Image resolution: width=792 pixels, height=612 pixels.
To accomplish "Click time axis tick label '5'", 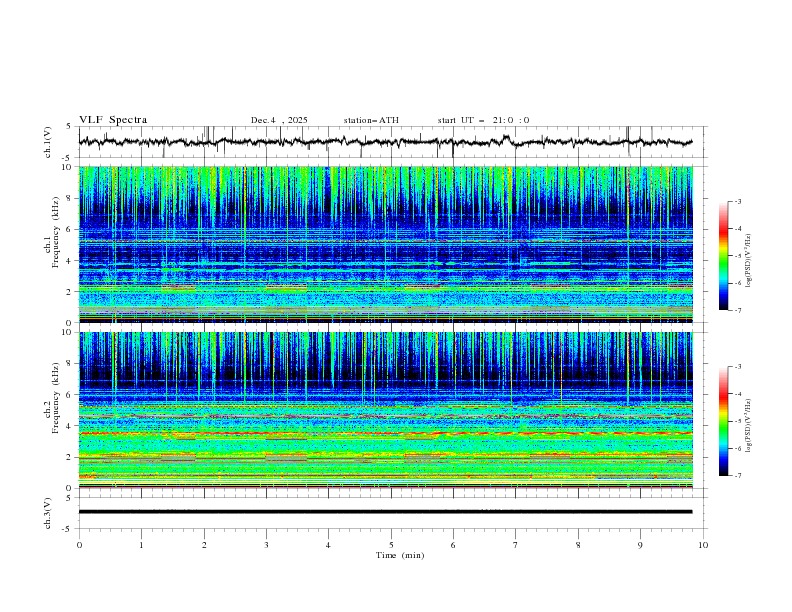I will click(391, 545).
